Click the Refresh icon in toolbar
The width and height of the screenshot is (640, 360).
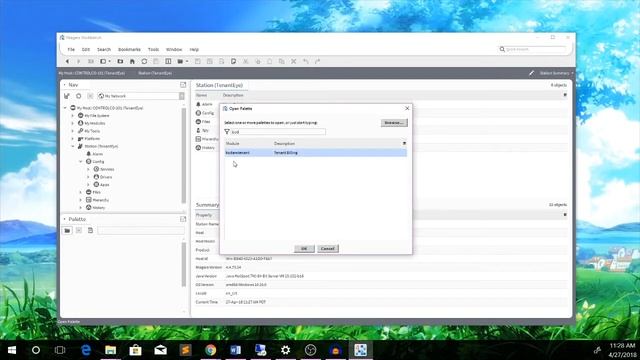(x=144, y=61)
